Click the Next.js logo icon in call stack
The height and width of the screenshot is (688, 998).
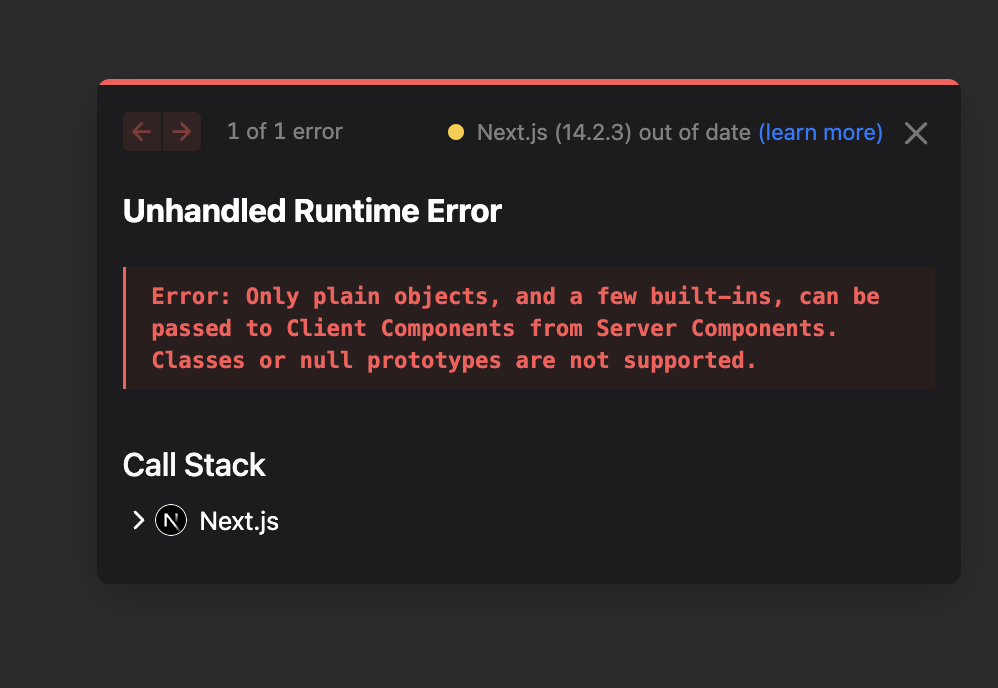pyautogui.click(x=171, y=521)
